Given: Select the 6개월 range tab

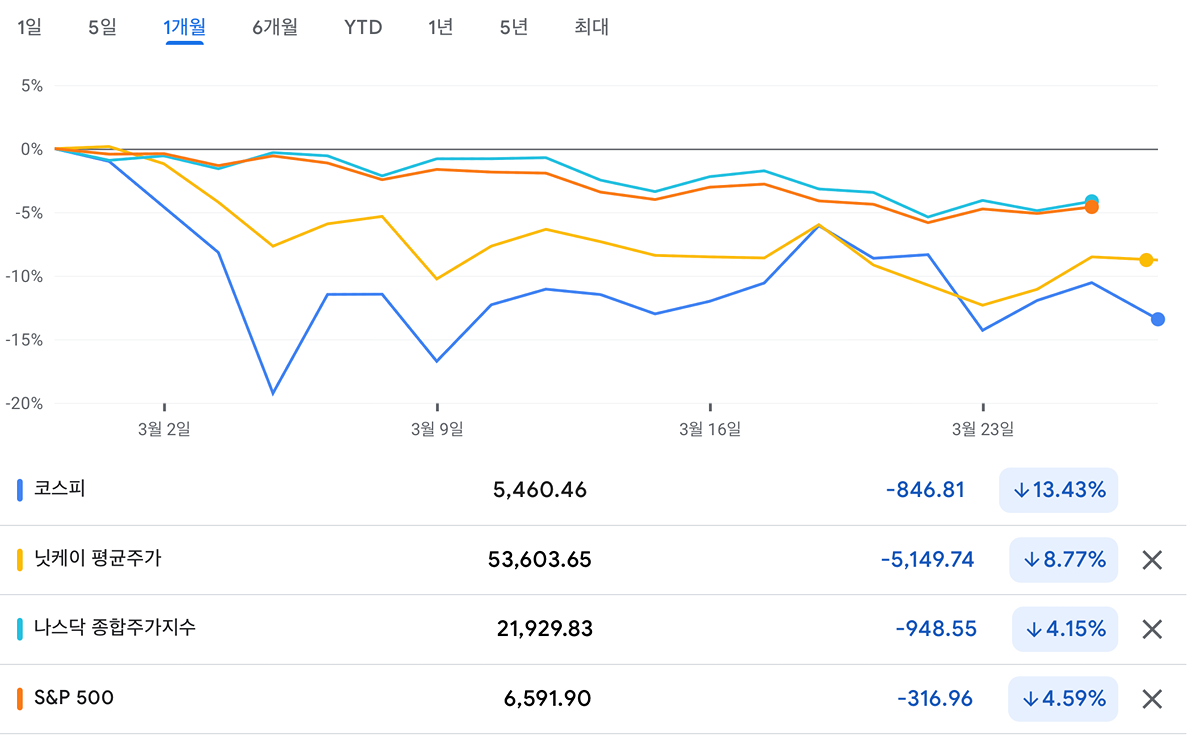Looking at the screenshot, I should pyautogui.click(x=275, y=27).
